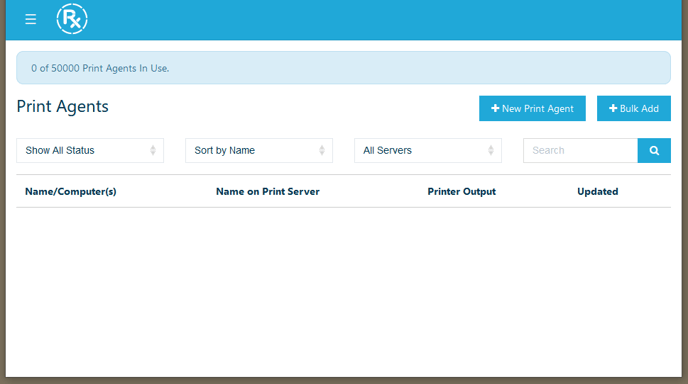Image resolution: width=688 pixels, height=384 pixels.
Task: Create a New Print Agent
Action: pyautogui.click(x=532, y=108)
